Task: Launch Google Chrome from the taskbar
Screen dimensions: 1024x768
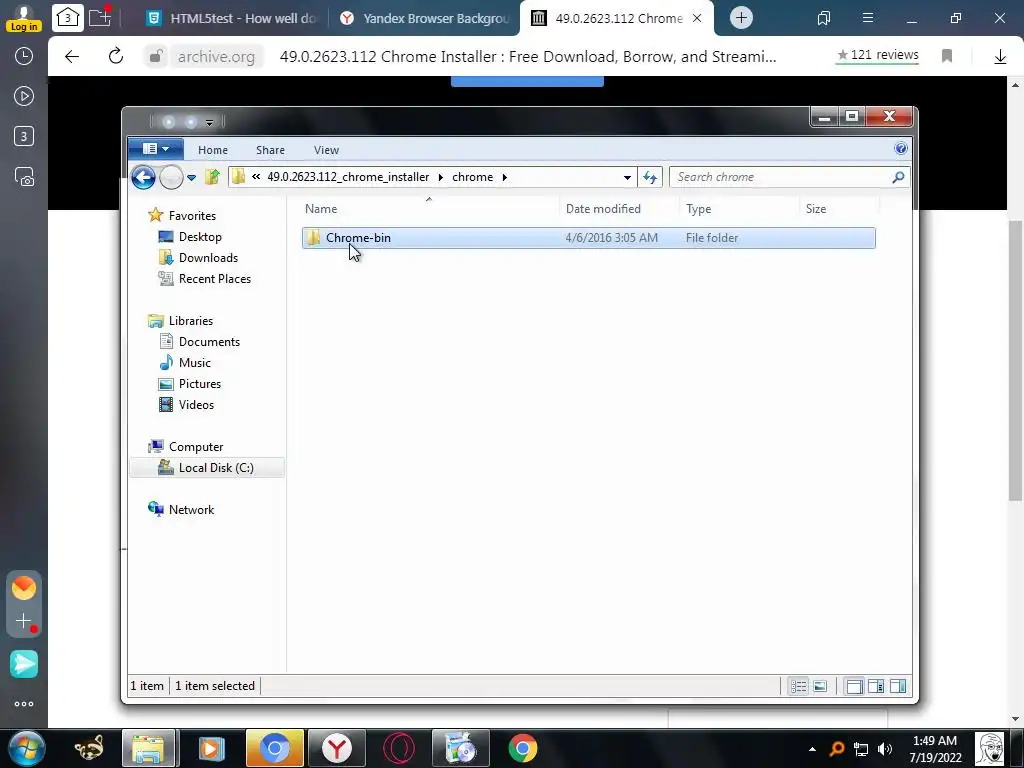Action: click(x=522, y=748)
